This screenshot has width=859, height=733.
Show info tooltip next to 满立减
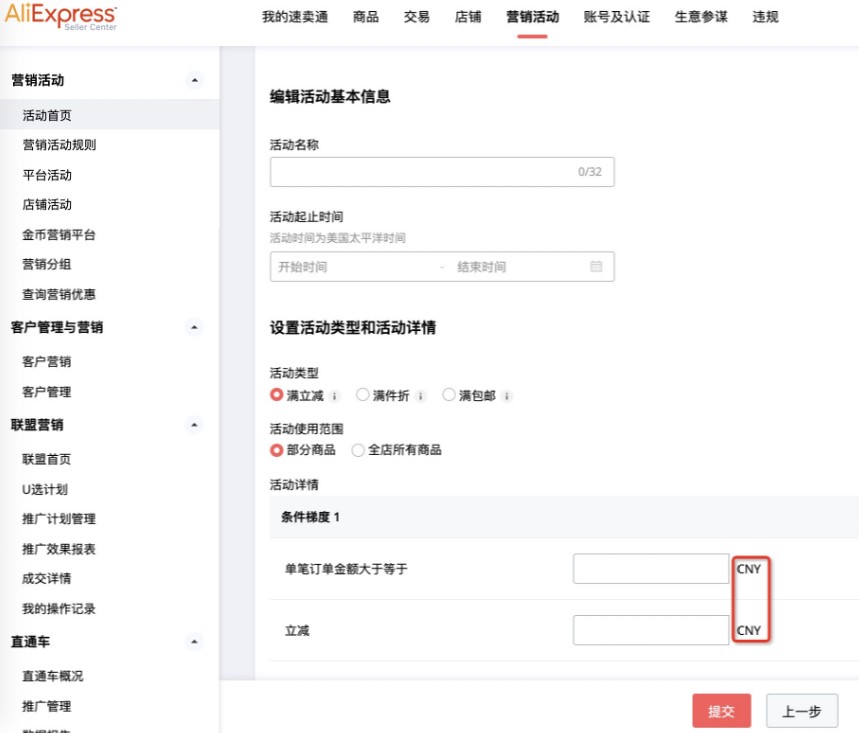point(335,396)
